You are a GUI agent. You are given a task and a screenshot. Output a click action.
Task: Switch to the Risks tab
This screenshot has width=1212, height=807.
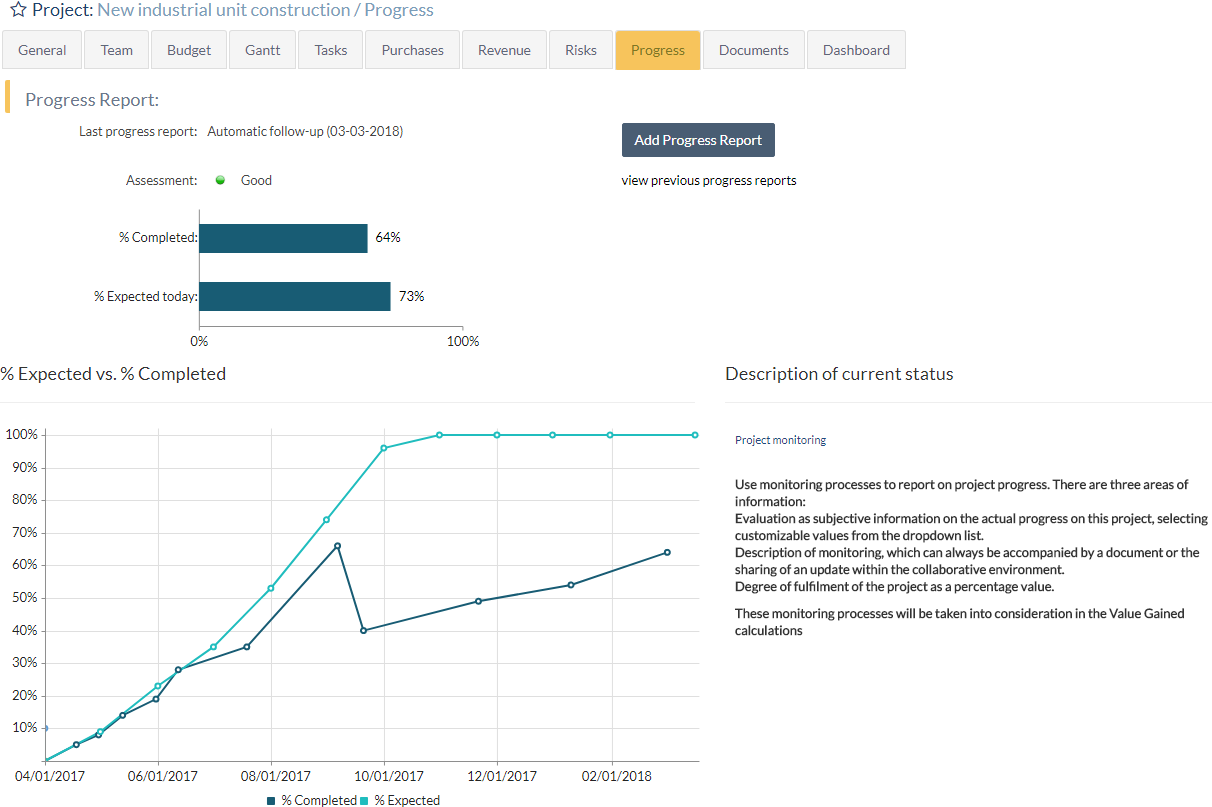[x=580, y=49]
